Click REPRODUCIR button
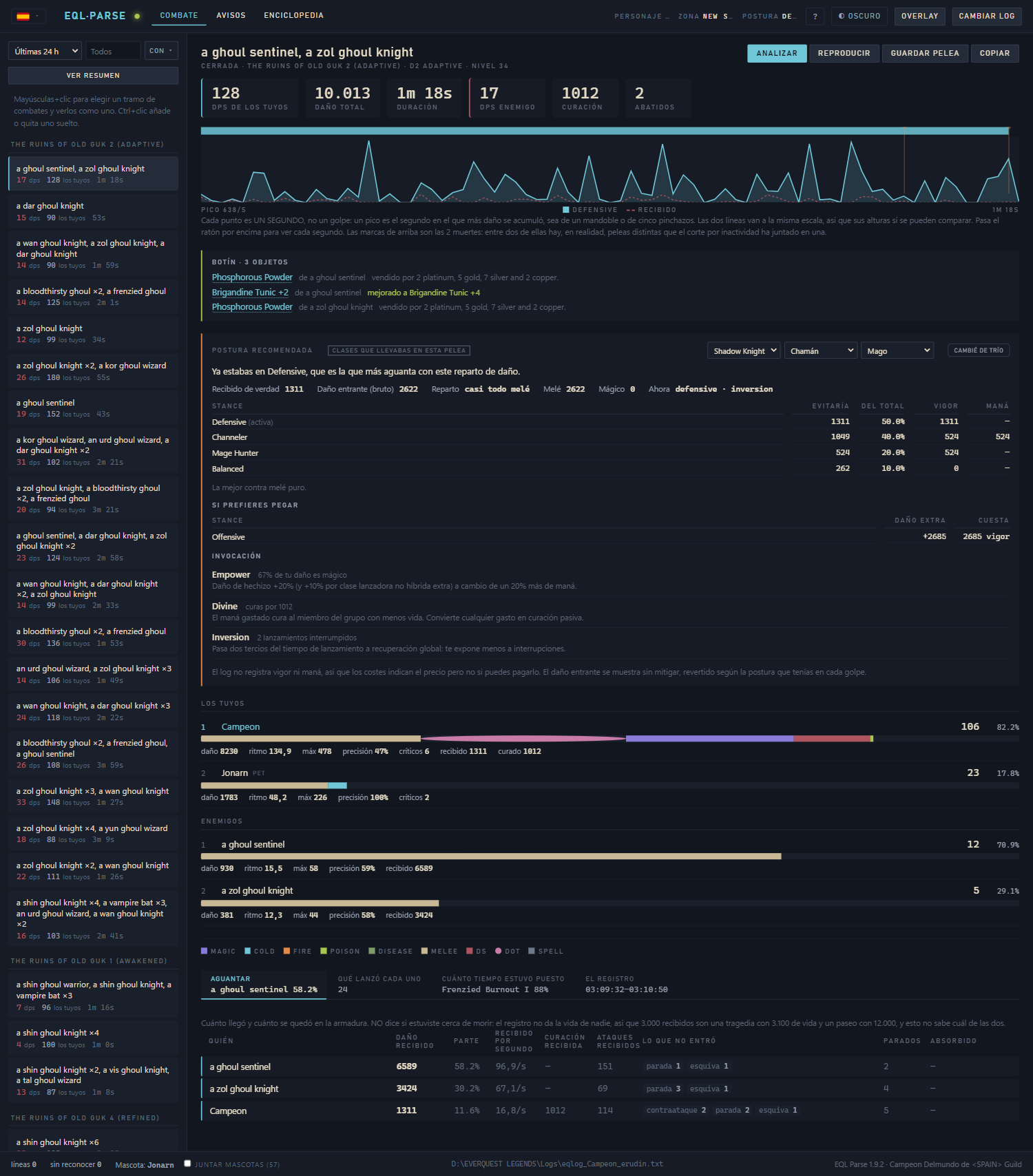The width and height of the screenshot is (1033, 1176). [844, 53]
